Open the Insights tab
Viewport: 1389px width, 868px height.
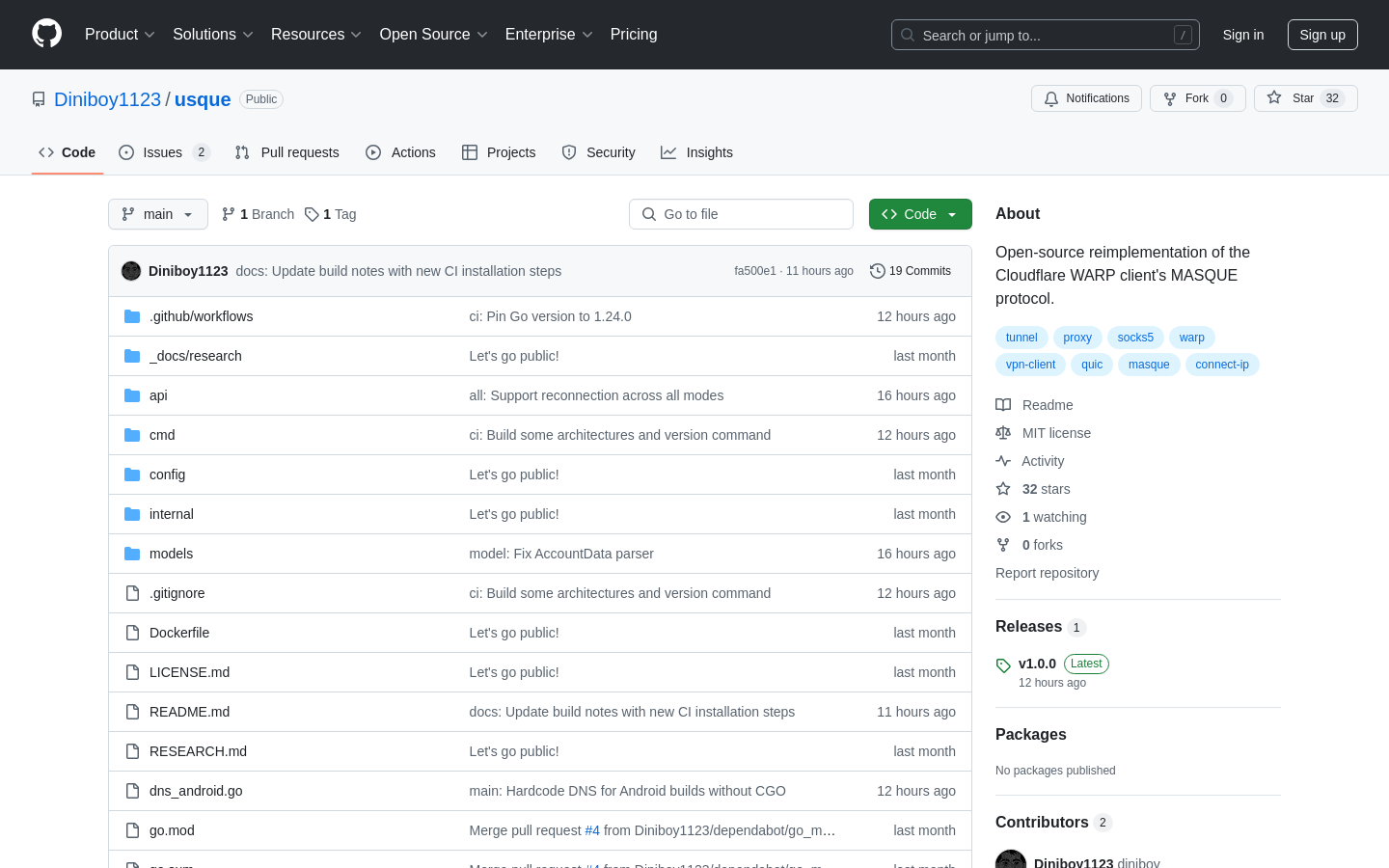(x=696, y=152)
